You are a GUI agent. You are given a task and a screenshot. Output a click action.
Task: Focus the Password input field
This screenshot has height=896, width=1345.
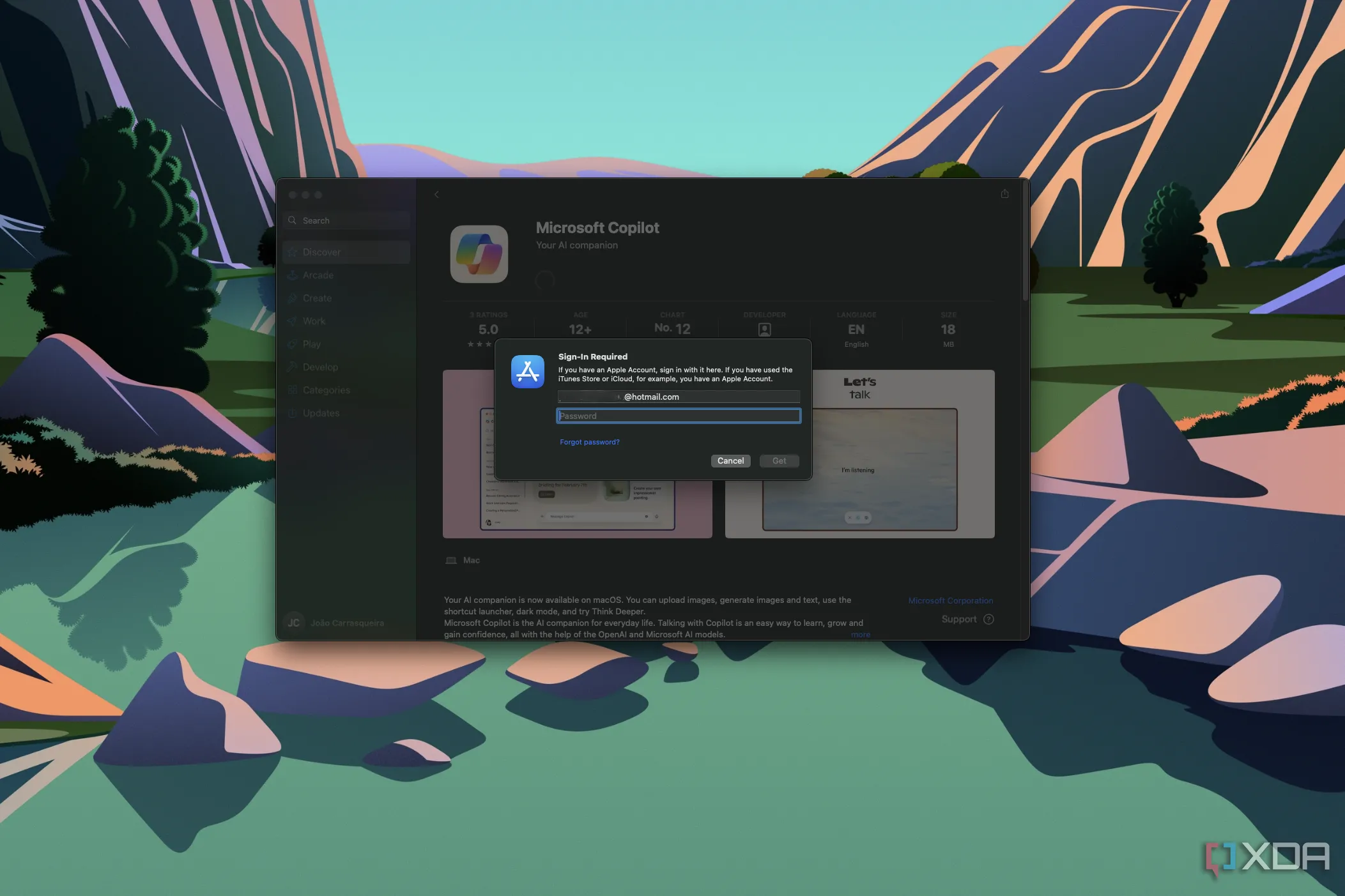click(678, 416)
